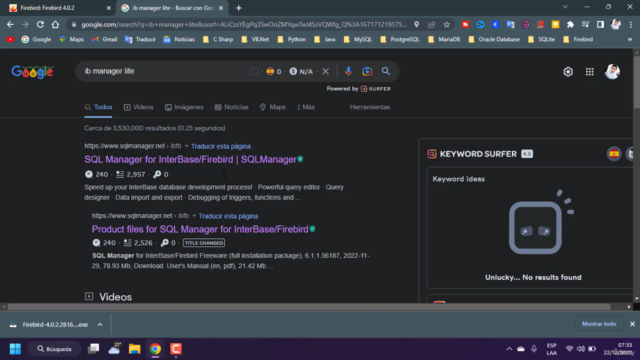Click the ib manager lite search field
The width and height of the screenshot is (640, 360).
pos(163,71)
